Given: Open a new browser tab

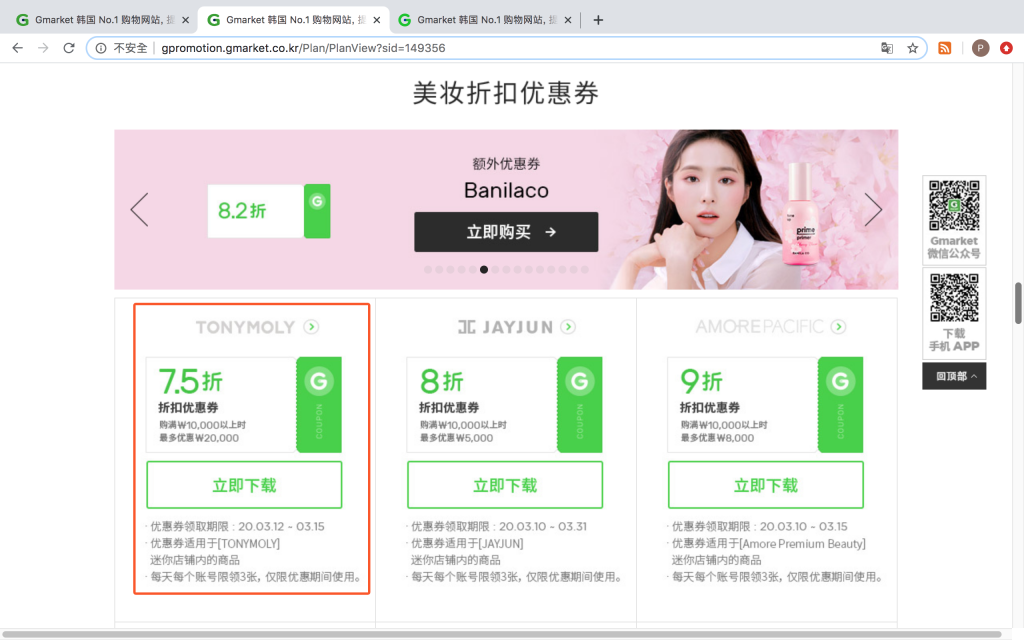Looking at the screenshot, I should tap(598, 20).
